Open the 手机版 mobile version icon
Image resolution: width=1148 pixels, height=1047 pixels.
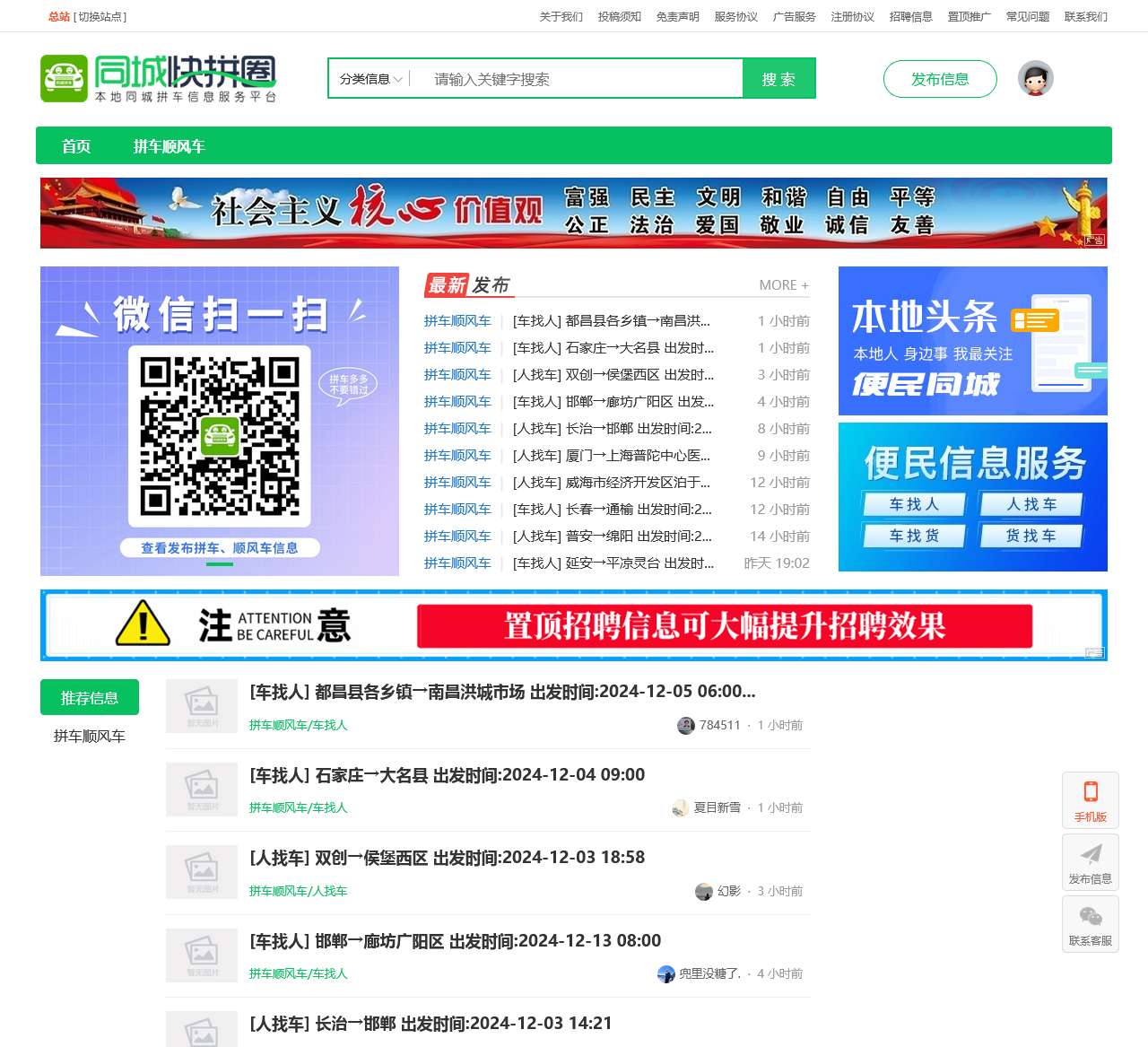coord(1091,800)
